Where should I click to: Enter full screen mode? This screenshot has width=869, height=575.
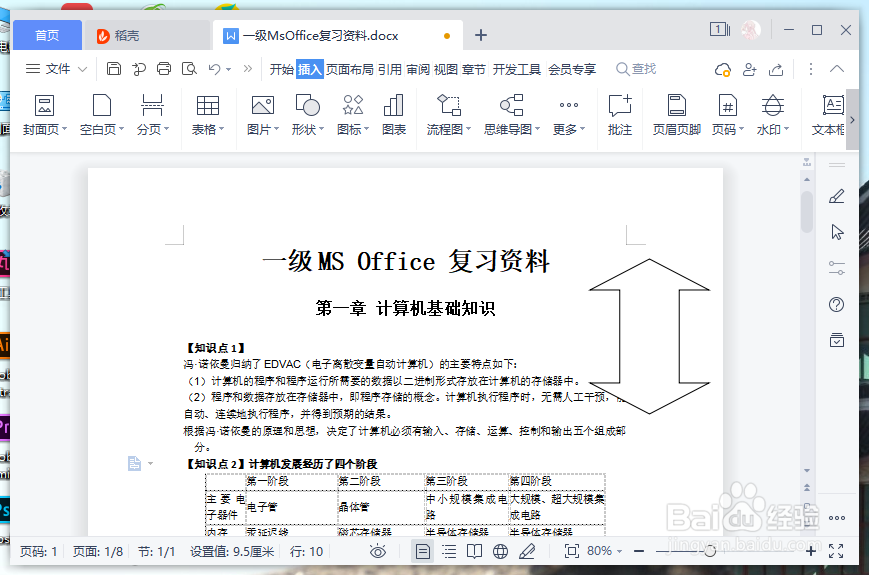(x=836, y=551)
